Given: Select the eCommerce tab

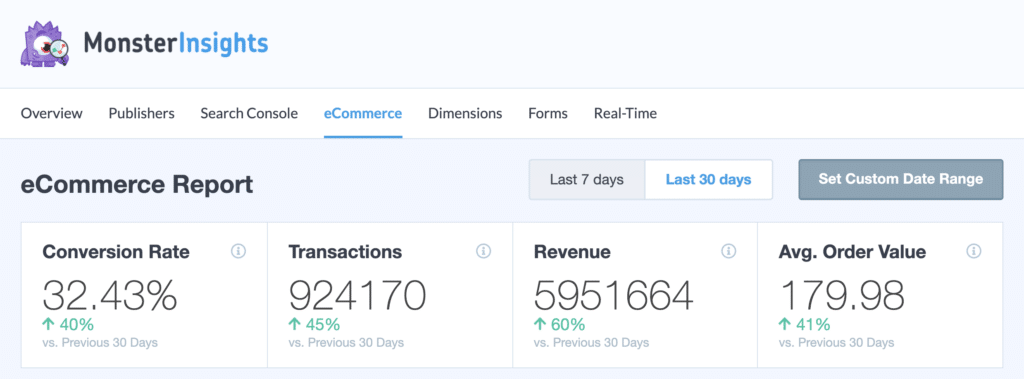Looking at the screenshot, I should coord(363,113).
